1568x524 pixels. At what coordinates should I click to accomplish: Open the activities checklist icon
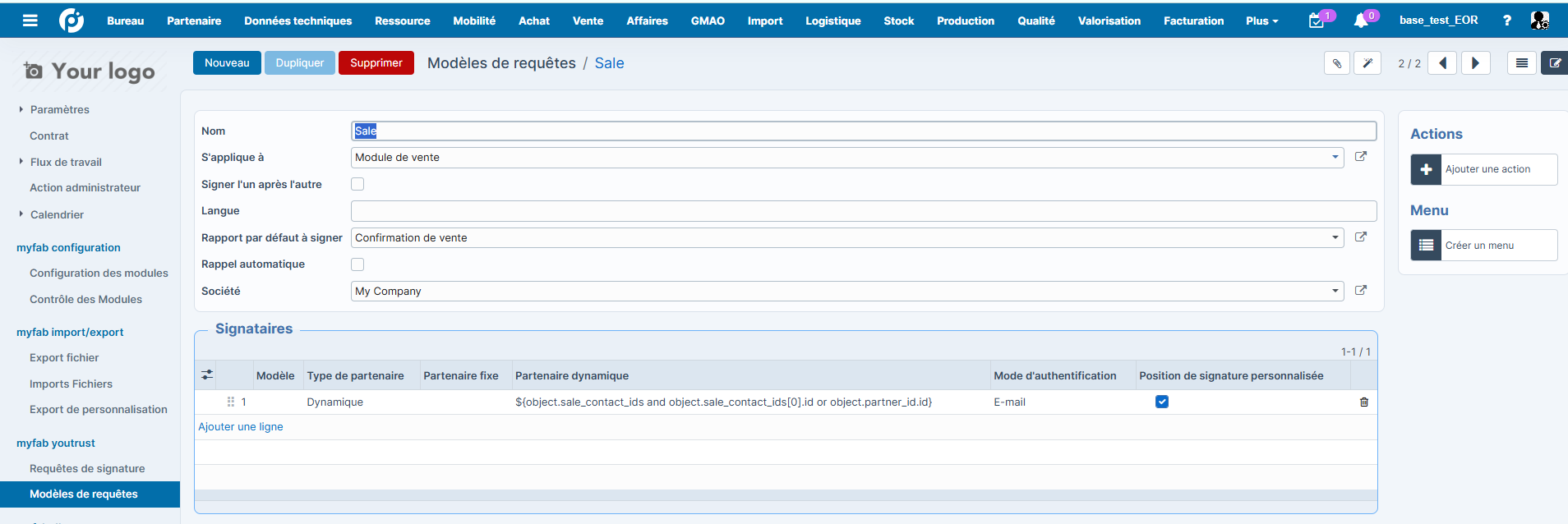coord(1317,21)
